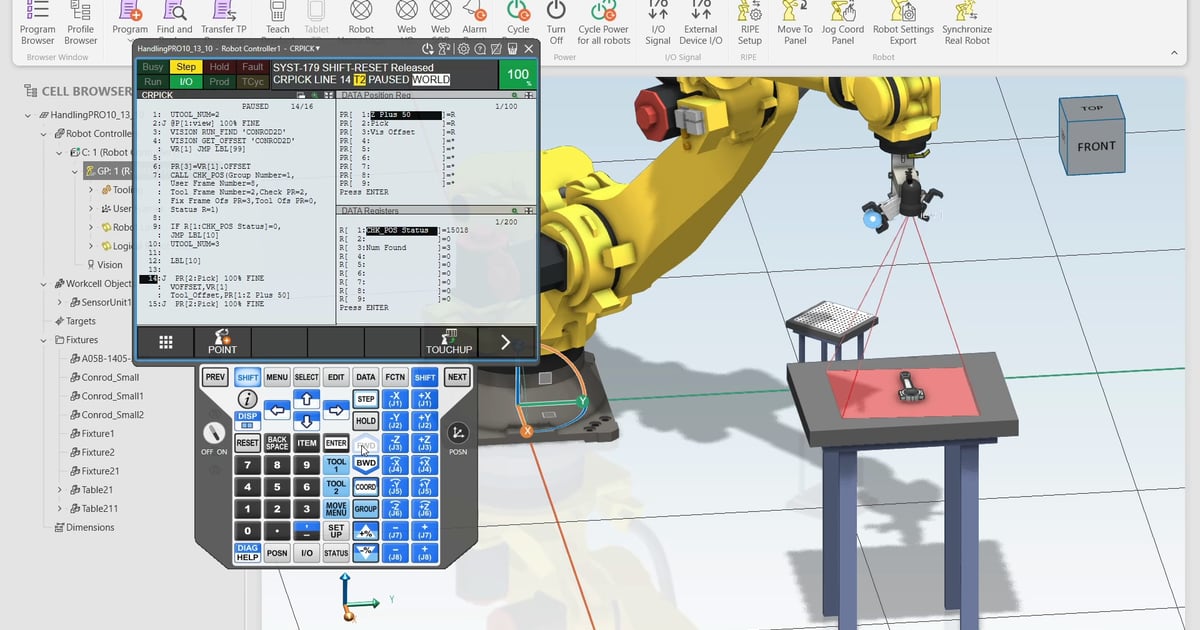
Task: Click the +% speed override key
Action: point(366,530)
